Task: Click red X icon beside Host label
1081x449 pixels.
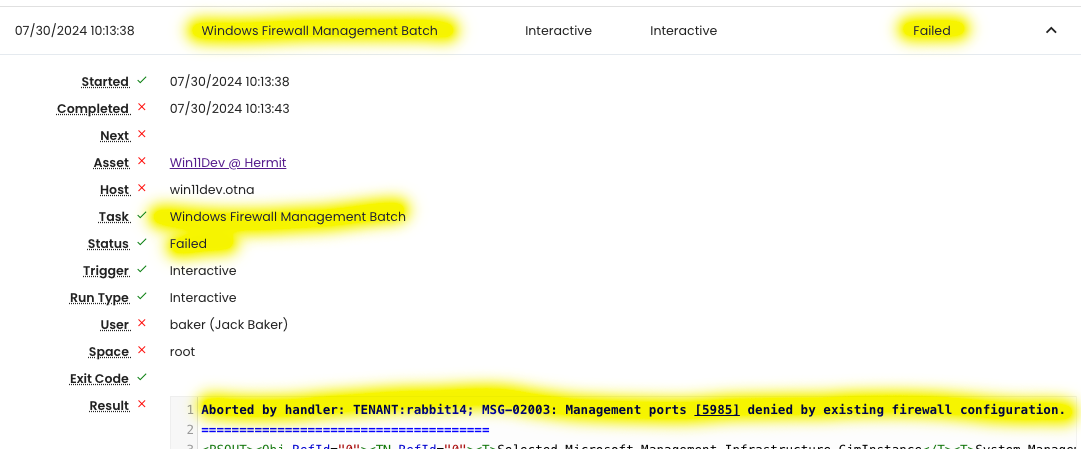Action: 142,188
